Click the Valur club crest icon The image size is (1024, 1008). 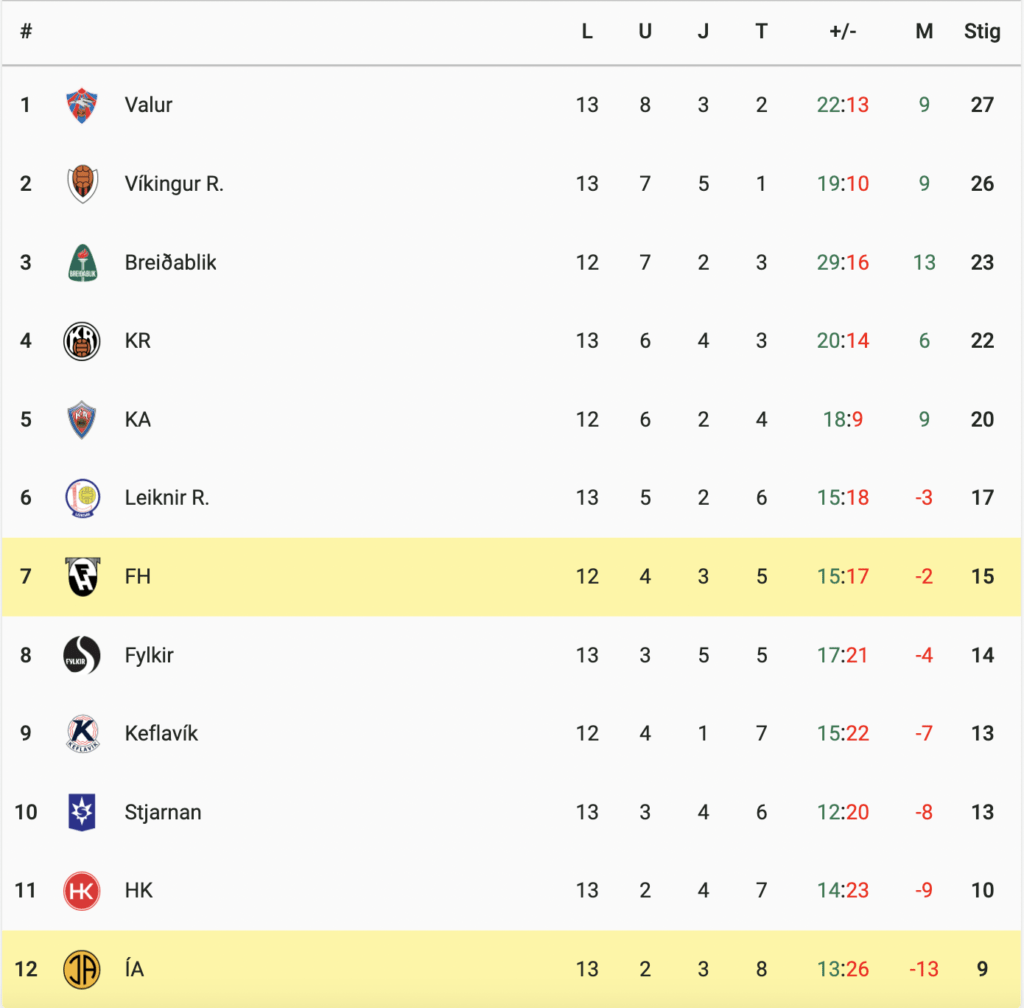tap(82, 105)
